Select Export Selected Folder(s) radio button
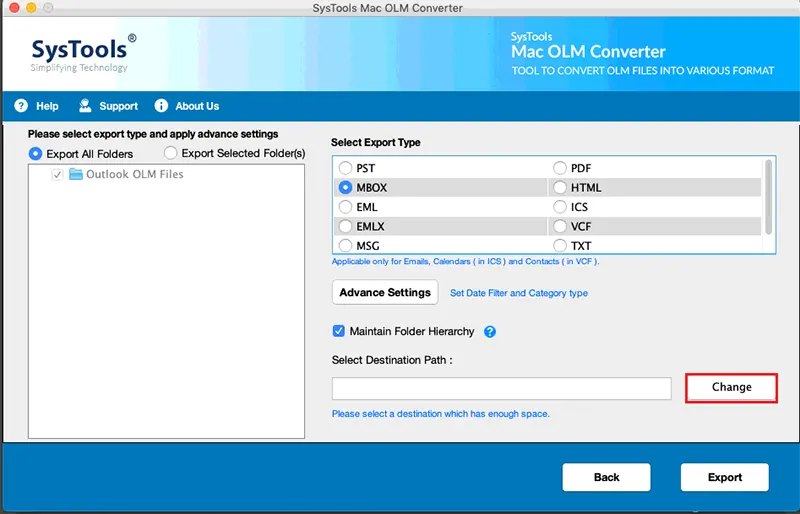Image resolution: width=800 pixels, height=514 pixels. (x=170, y=153)
